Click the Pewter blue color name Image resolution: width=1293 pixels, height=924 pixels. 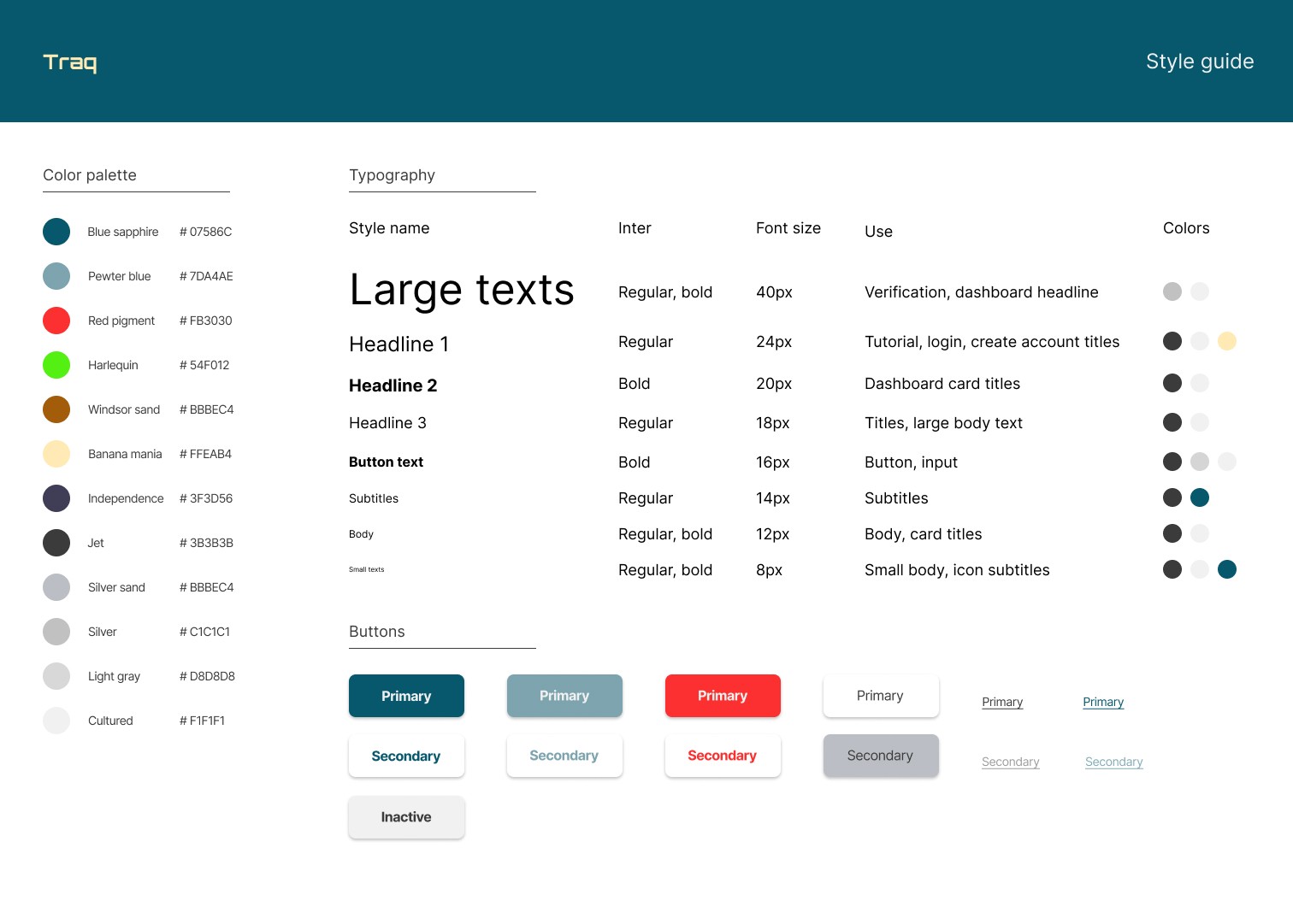coord(120,276)
